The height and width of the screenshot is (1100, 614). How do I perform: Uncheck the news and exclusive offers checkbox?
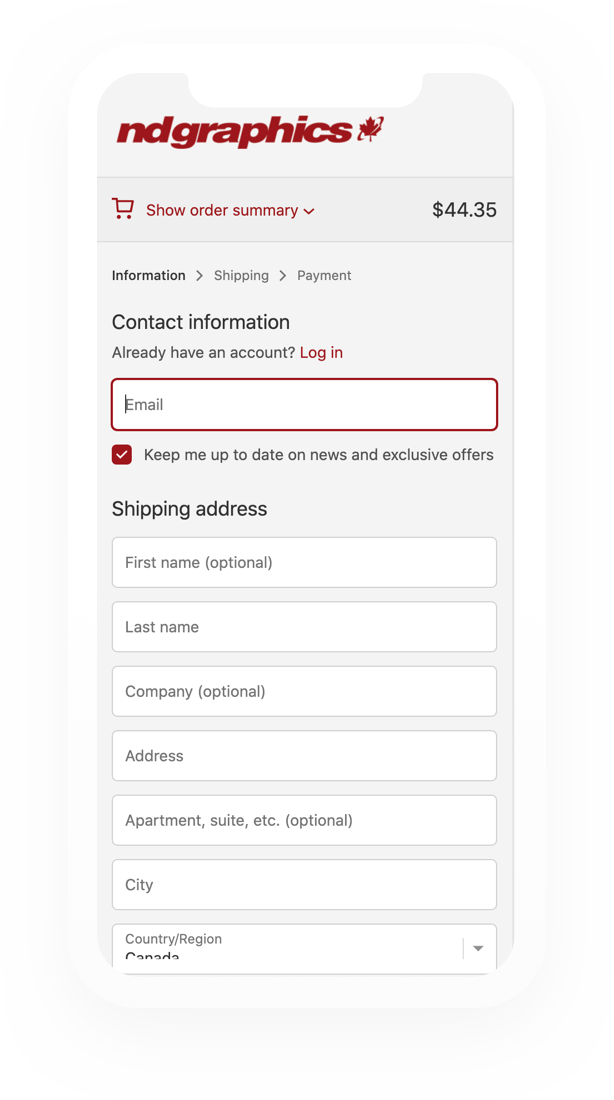click(122, 455)
